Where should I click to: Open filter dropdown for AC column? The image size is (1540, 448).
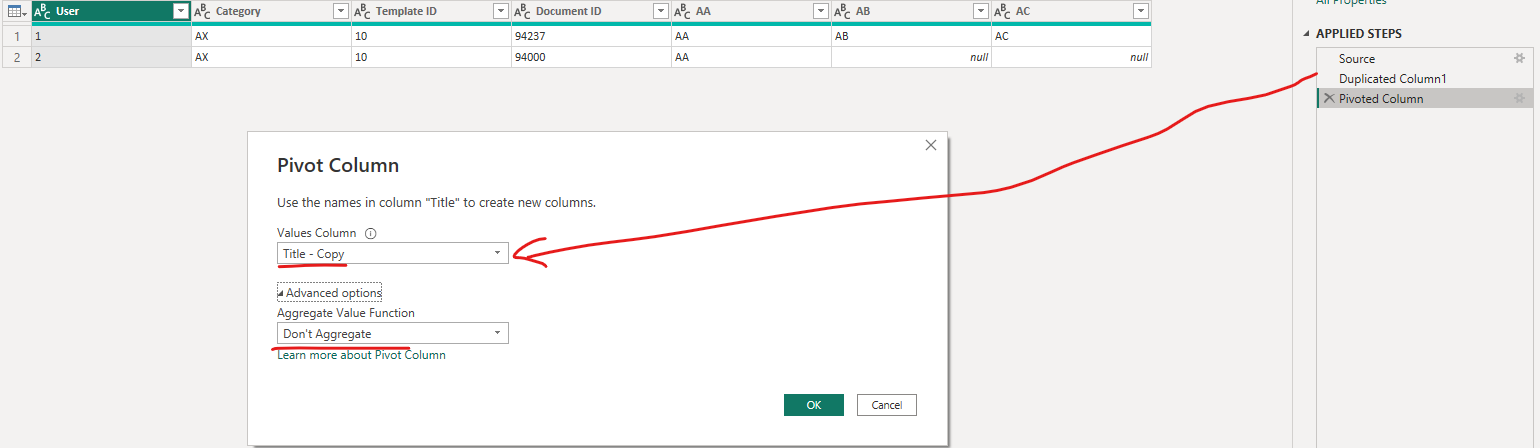1140,11
